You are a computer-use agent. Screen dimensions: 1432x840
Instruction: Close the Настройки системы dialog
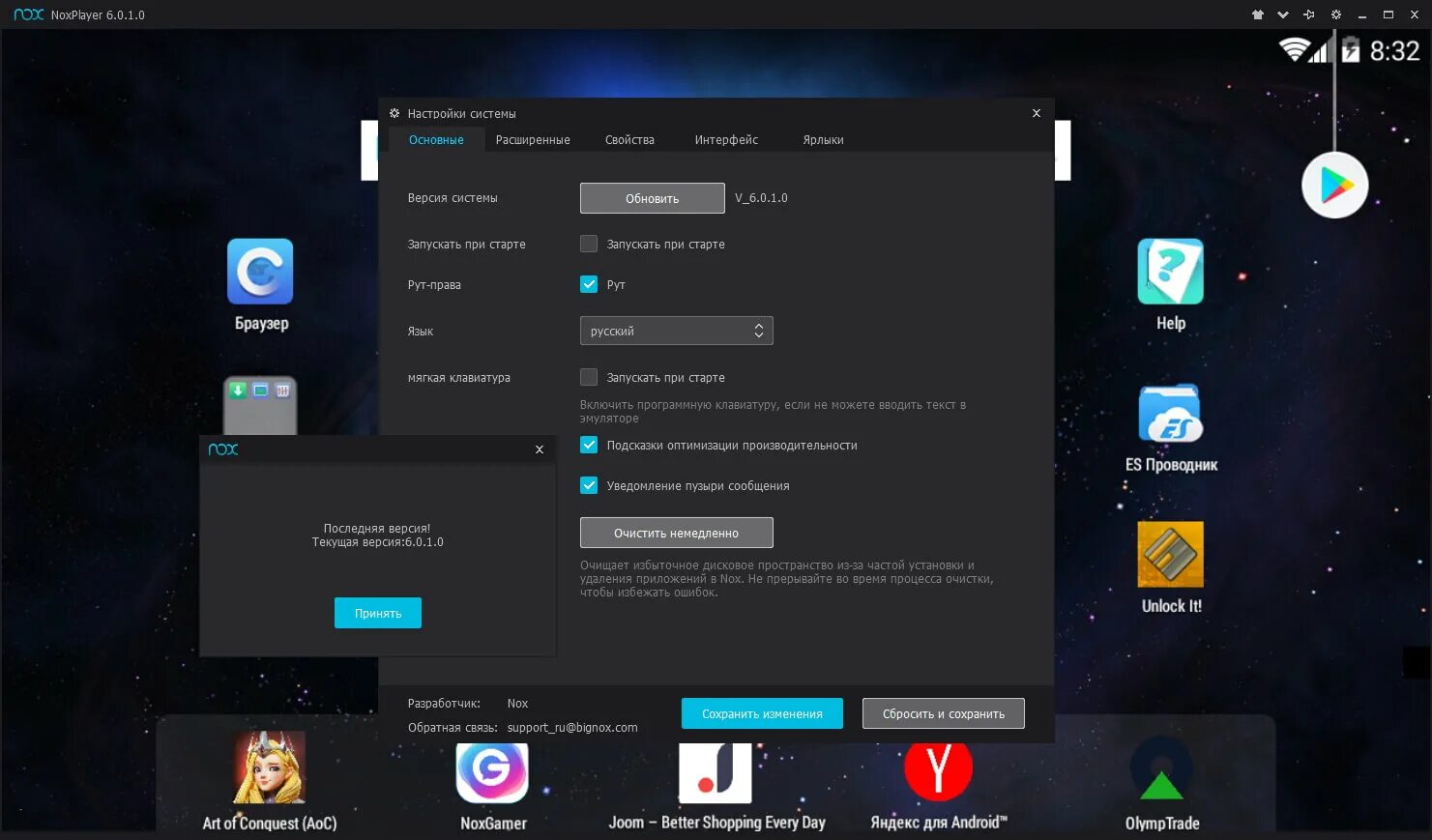pyautogui.click(x=1037, y=113)
